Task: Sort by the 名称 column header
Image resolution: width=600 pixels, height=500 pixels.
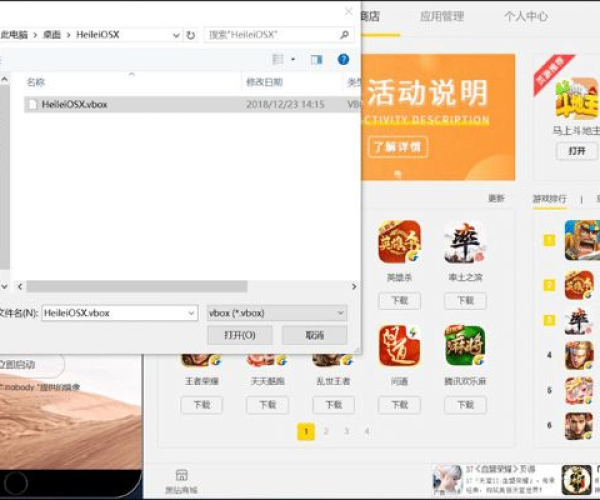Action: (x=36, y=82)
